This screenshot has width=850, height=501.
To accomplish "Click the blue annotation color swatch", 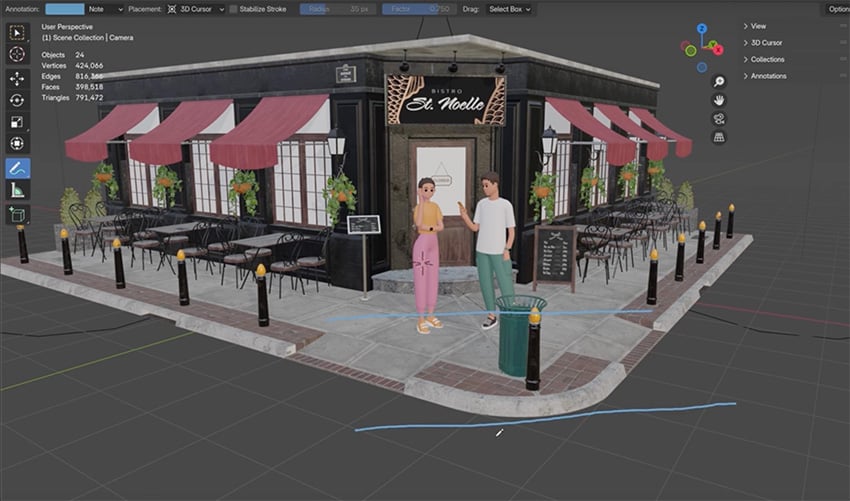I will (65, 9).
